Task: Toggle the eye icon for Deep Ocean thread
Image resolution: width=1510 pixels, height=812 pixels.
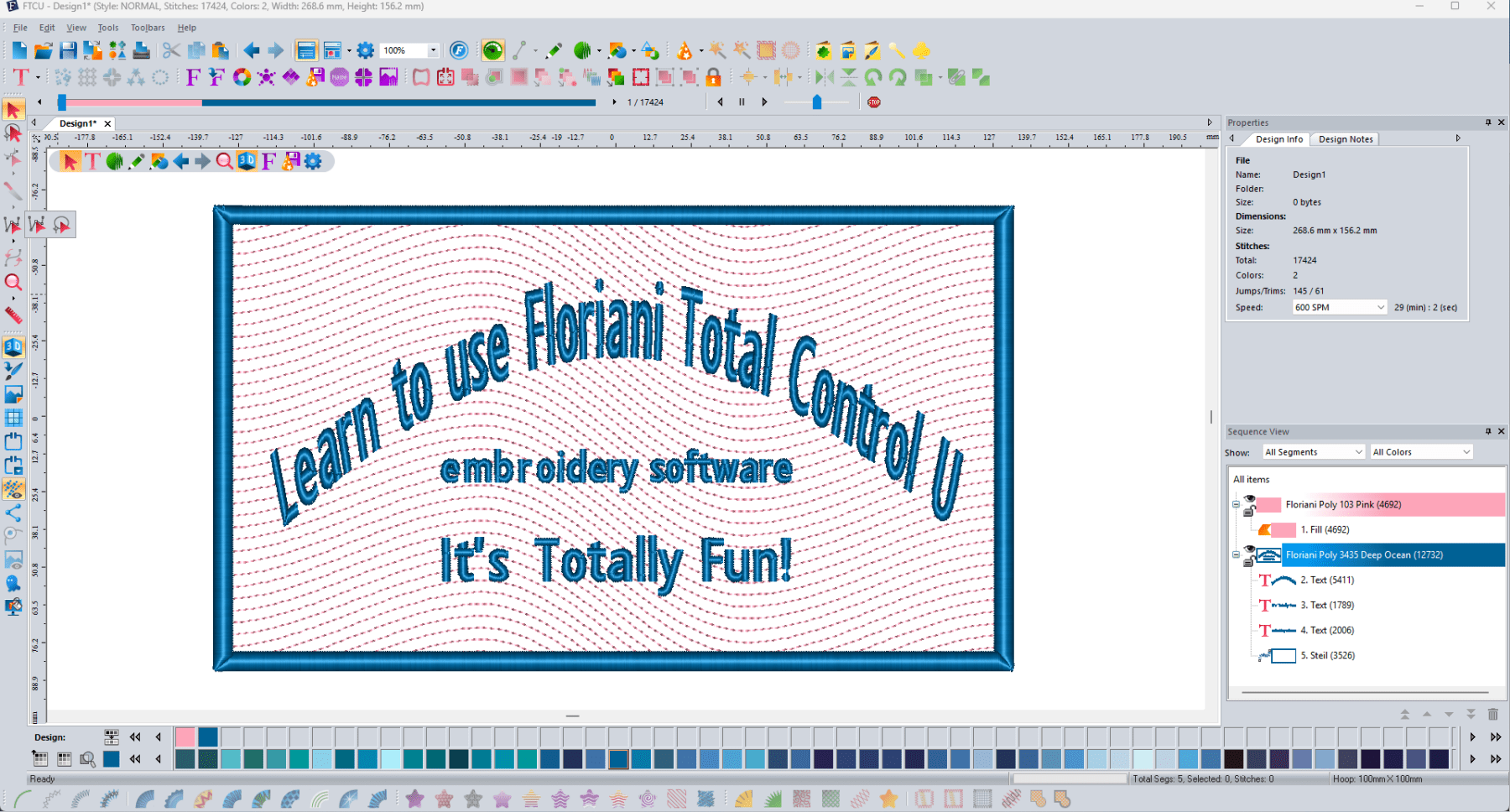Action: [1249, 550]
